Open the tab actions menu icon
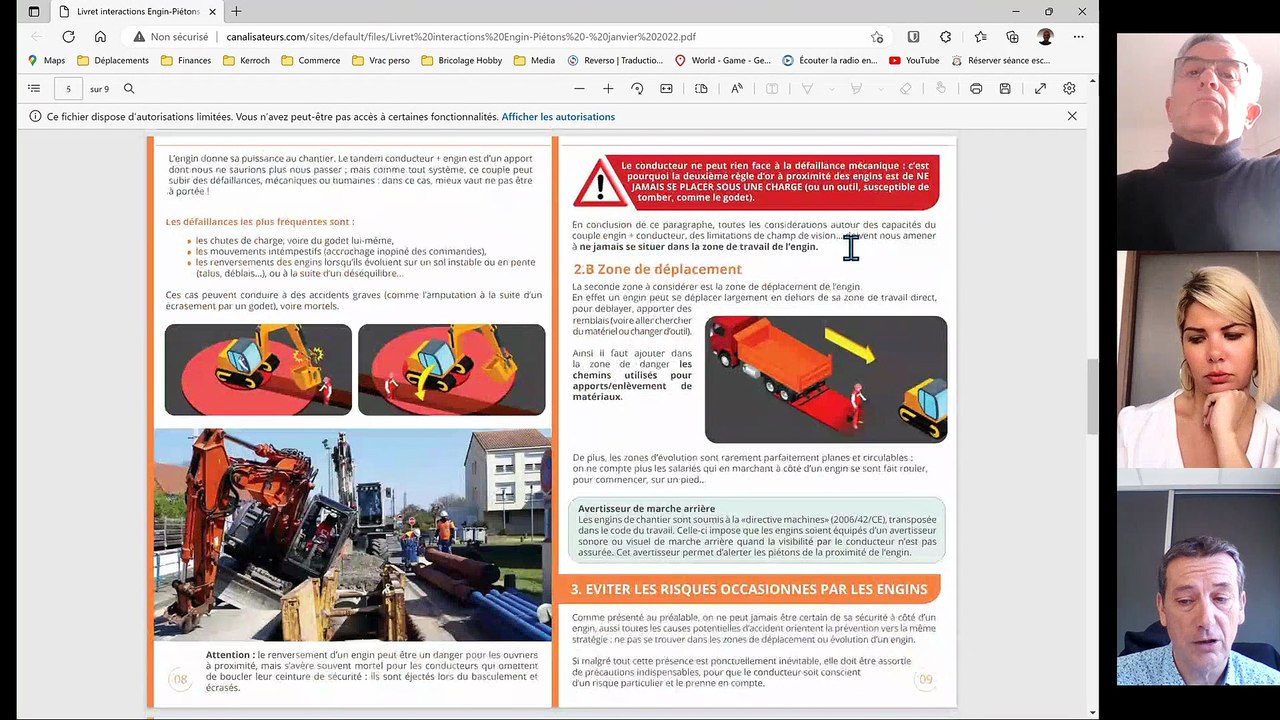The image size is (1280, 720). (x=33, y=12)
